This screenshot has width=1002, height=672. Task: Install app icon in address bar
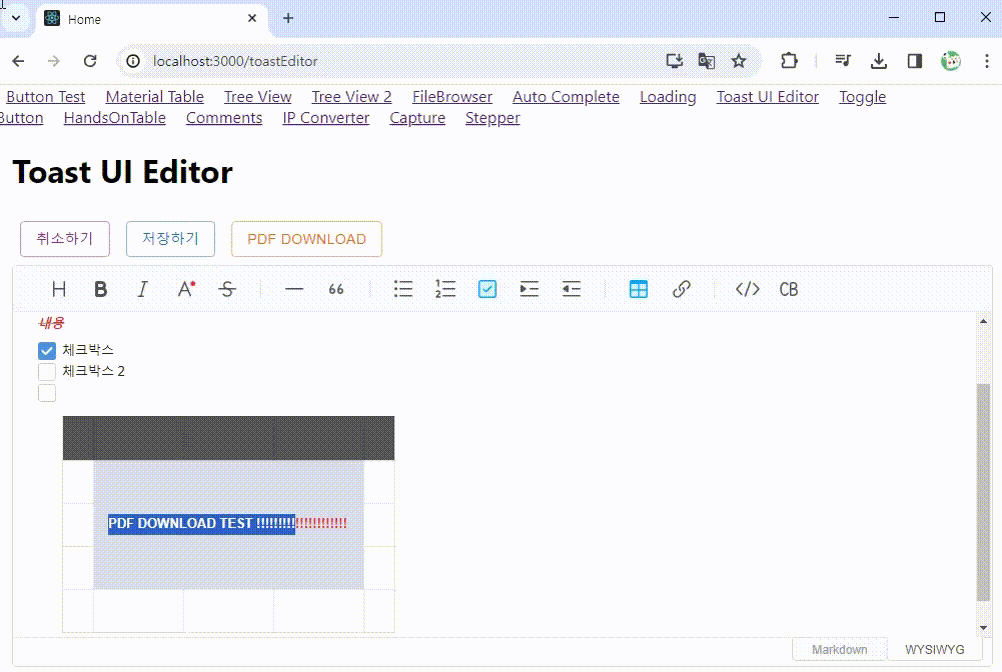click(674, 61)
